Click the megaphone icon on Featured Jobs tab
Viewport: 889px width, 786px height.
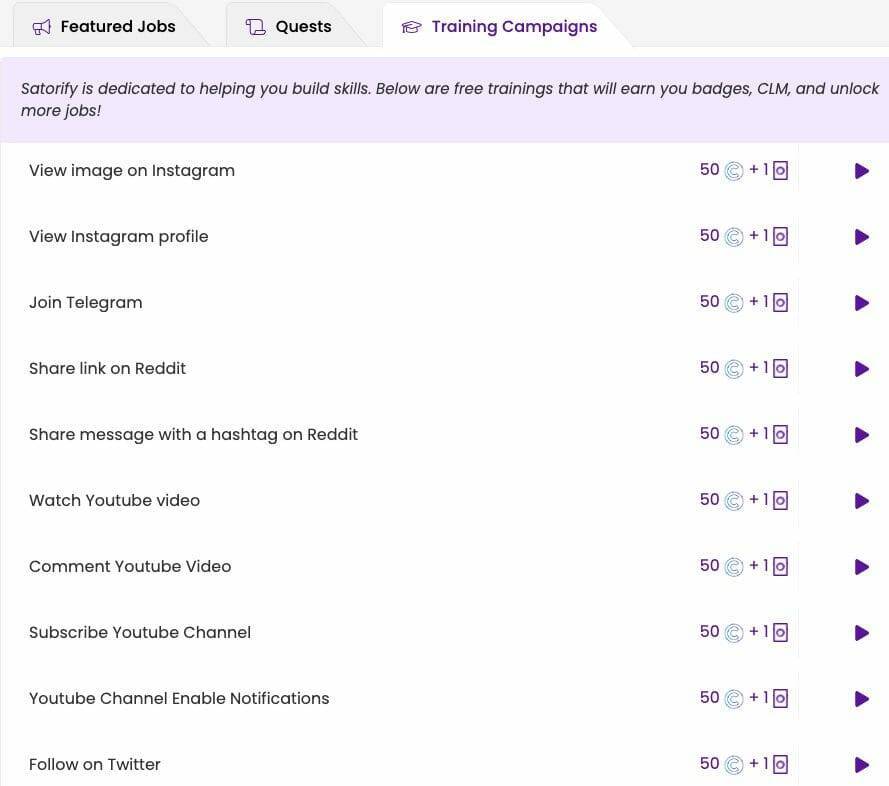point(41,27)
